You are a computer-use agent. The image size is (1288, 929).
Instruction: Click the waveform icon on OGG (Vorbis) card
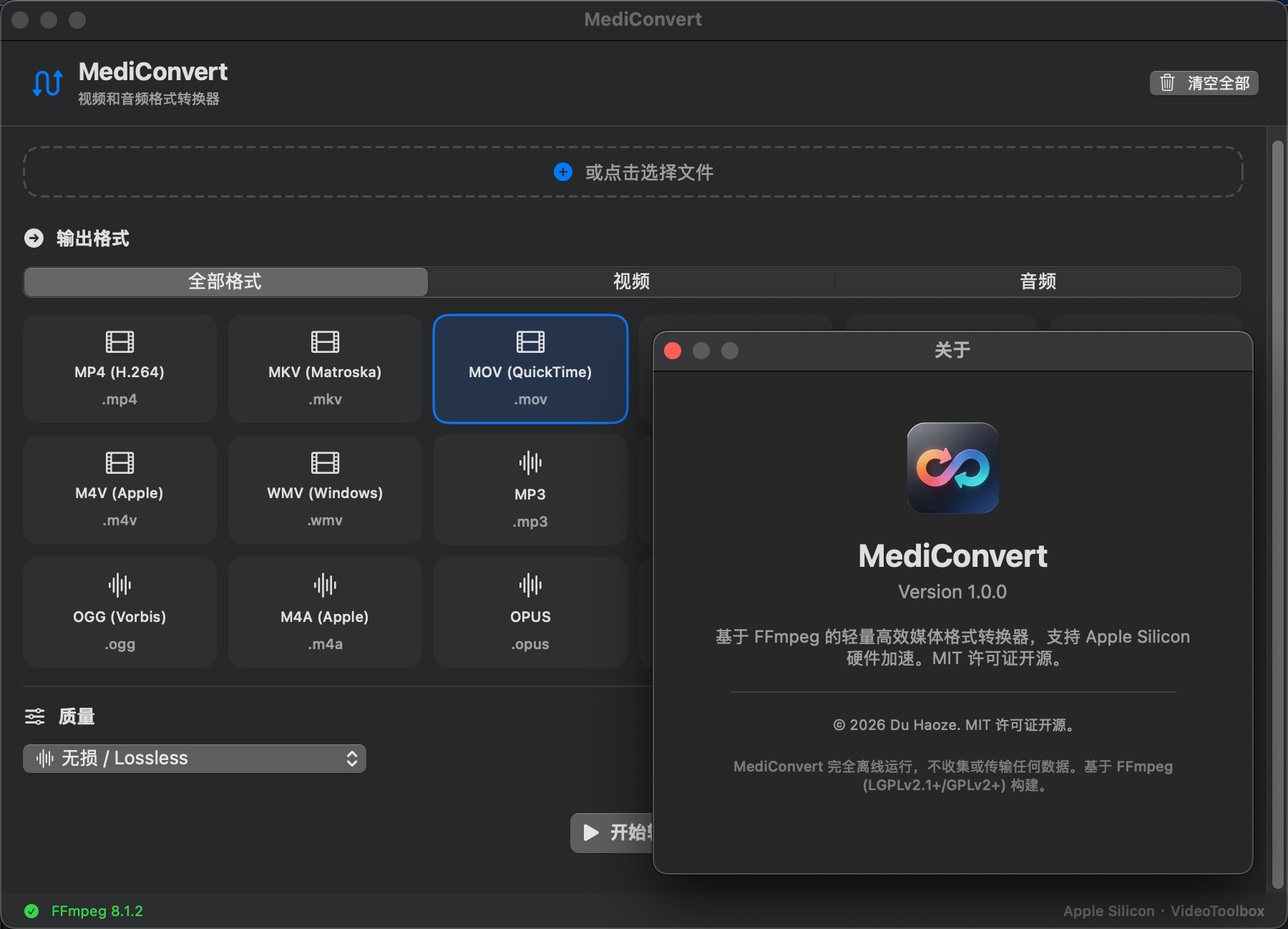(119, 585)
